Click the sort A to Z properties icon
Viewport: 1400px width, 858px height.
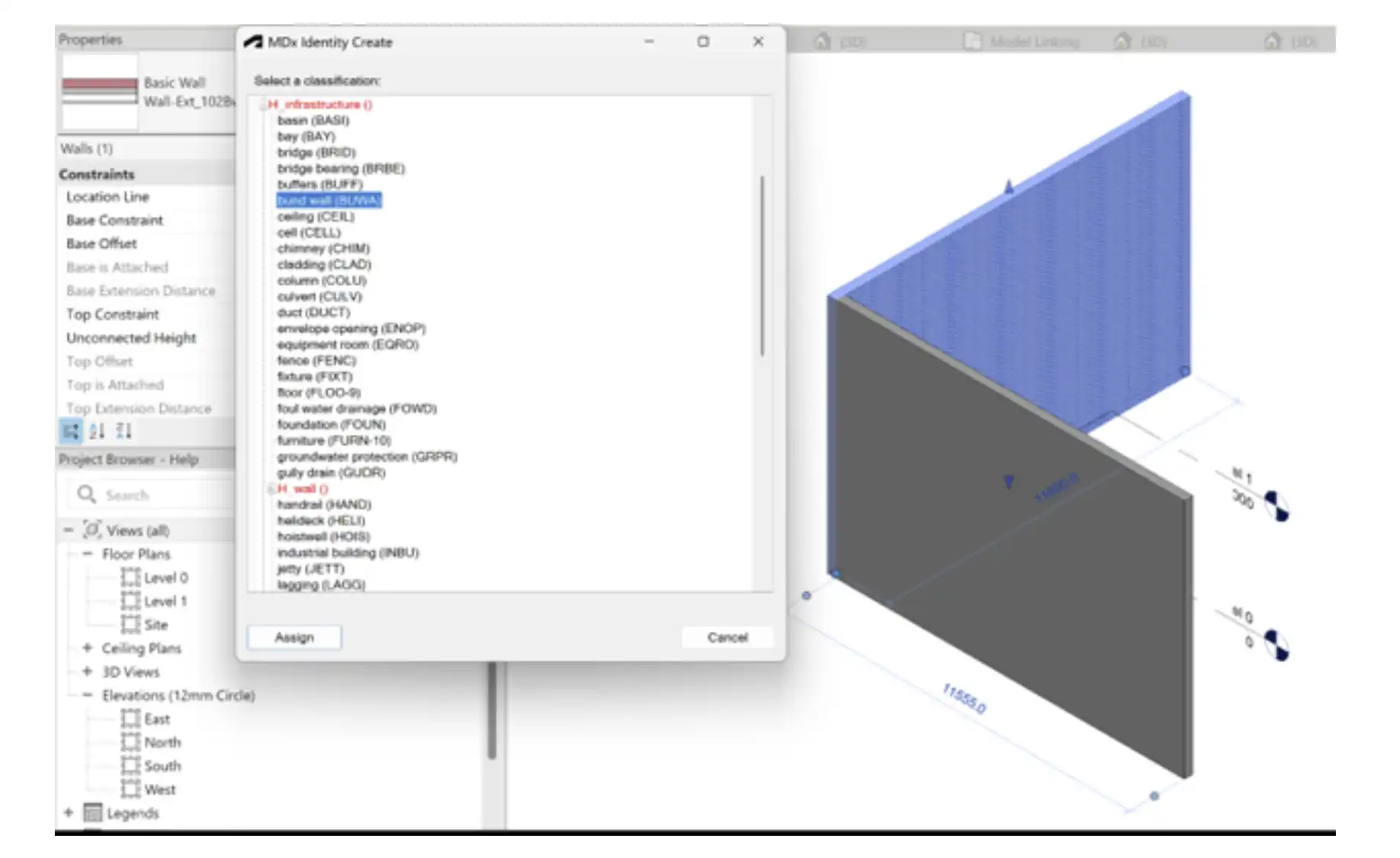pos(97,431)
